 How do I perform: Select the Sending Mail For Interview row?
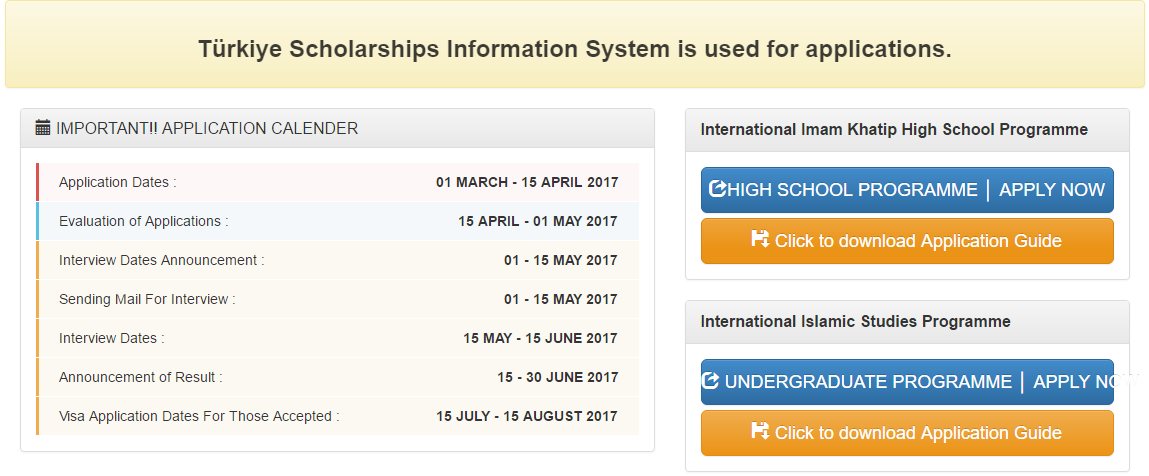click(x=337, y=299)
